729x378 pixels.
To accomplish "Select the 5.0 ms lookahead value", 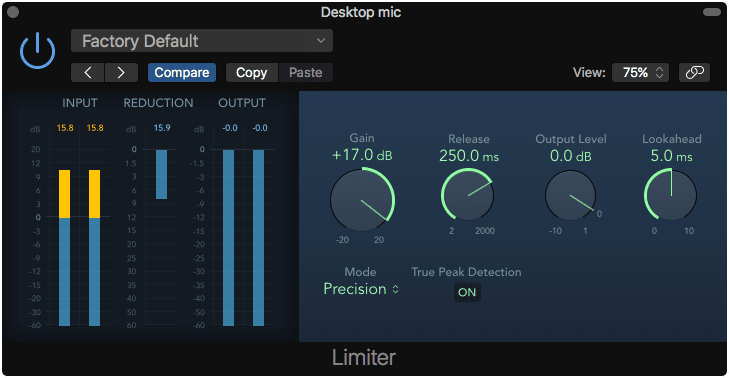I will (671, 156).
